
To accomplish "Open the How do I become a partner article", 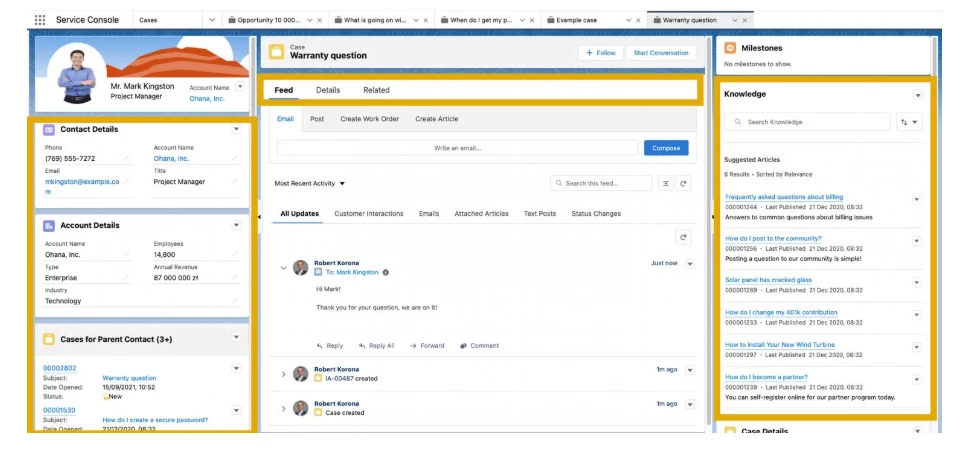I will click(x=767, y=377).
